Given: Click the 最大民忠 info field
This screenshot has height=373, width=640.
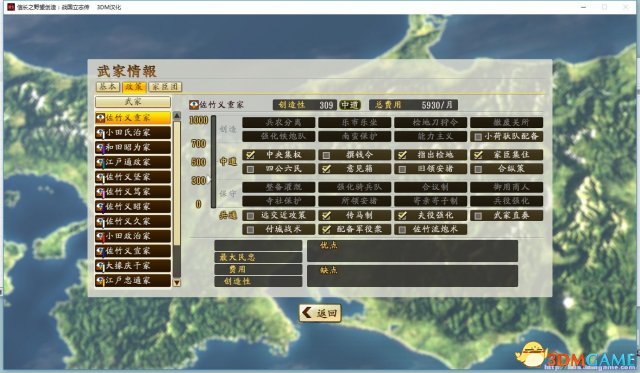Looking at the screenshot, I should pos(258,258).
